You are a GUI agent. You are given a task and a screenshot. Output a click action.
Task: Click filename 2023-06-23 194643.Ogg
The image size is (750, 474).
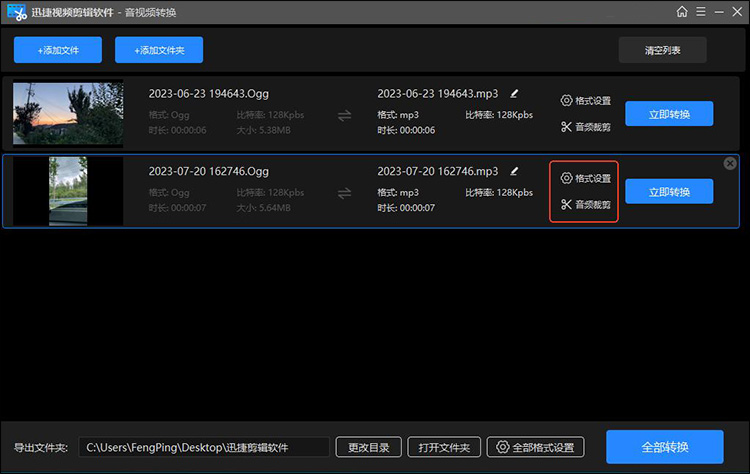click(209, 94)
